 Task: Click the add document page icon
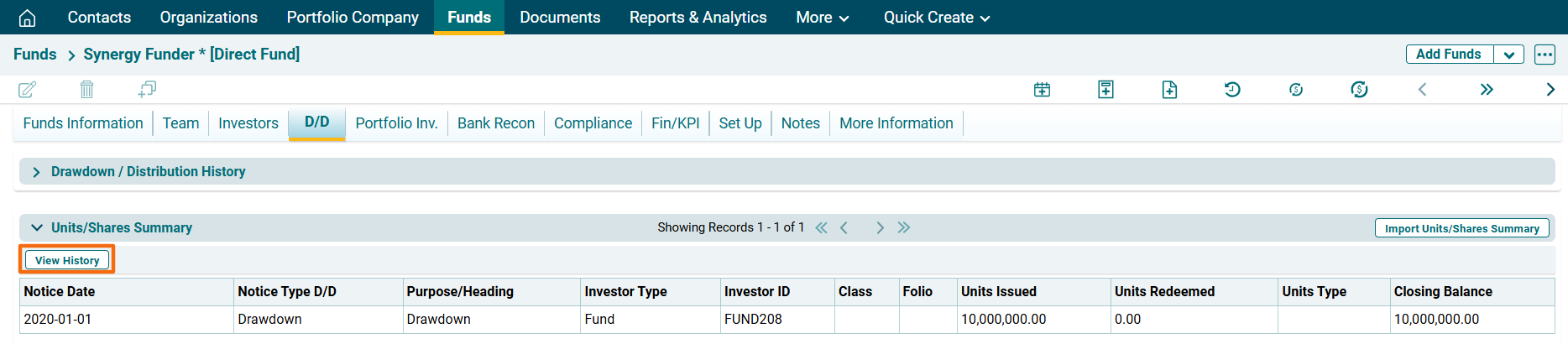pos(1169,90)
